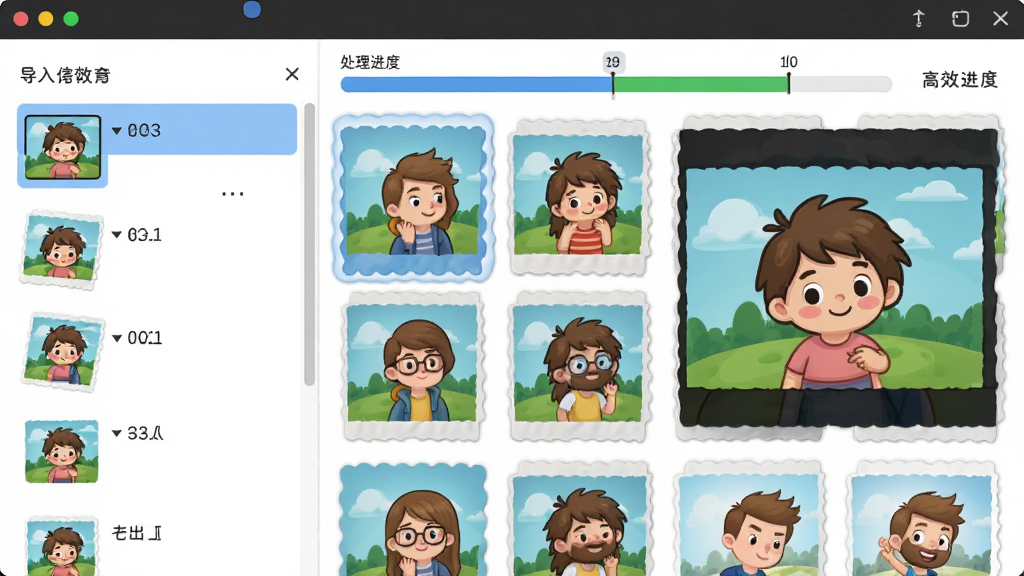Image resolution: width=1024 pixels, height=576 pixels.
Task: Choose the thumbnail beside the 33.A label
Action: click(x=61, y=451)
